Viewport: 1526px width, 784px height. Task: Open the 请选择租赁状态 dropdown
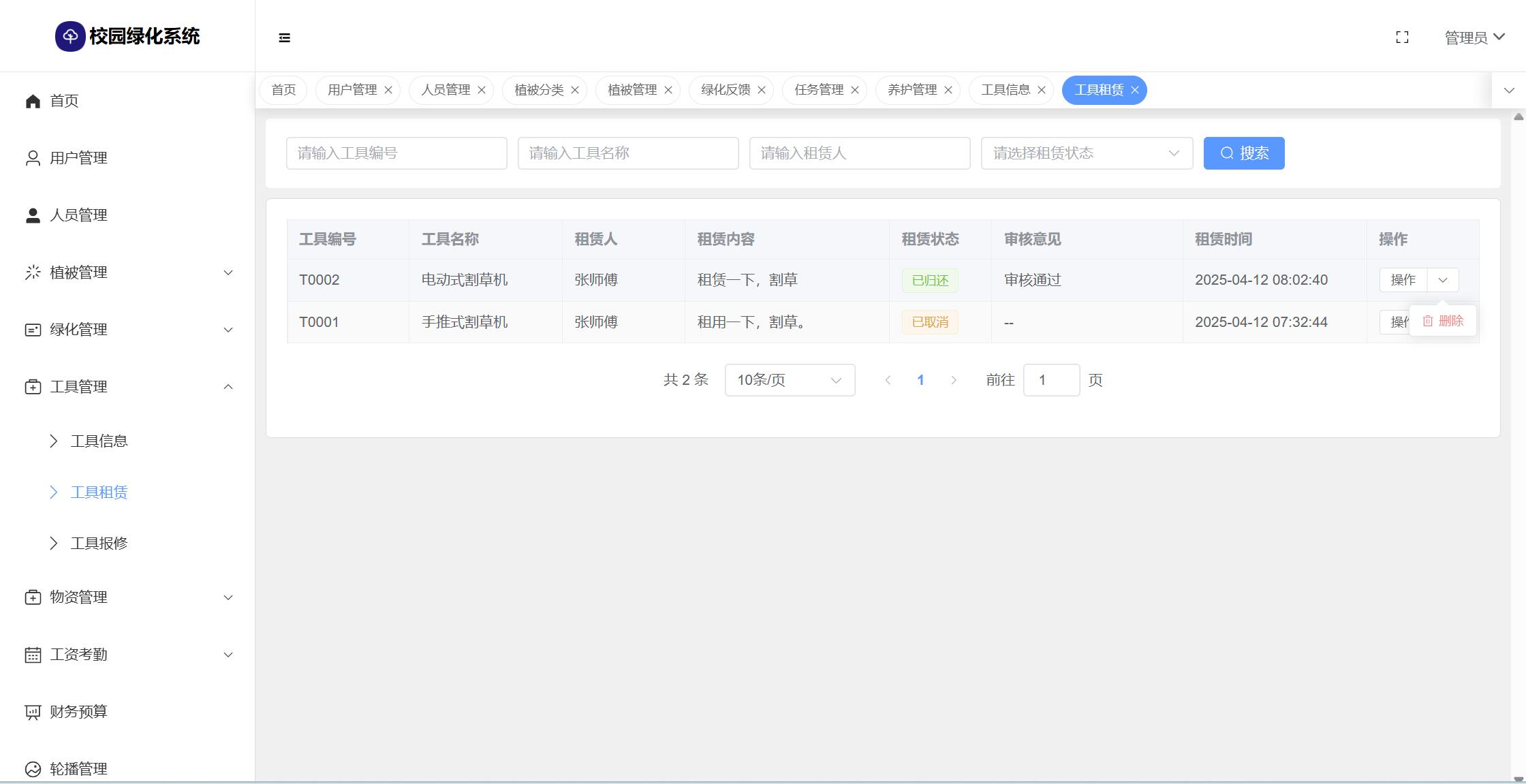pyautogui.click(x=1086, y=153)
